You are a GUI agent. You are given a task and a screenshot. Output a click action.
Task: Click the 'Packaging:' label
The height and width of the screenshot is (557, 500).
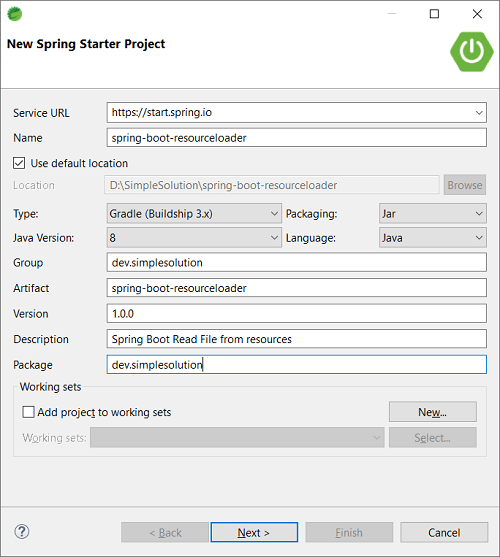(x=311, y=214)
